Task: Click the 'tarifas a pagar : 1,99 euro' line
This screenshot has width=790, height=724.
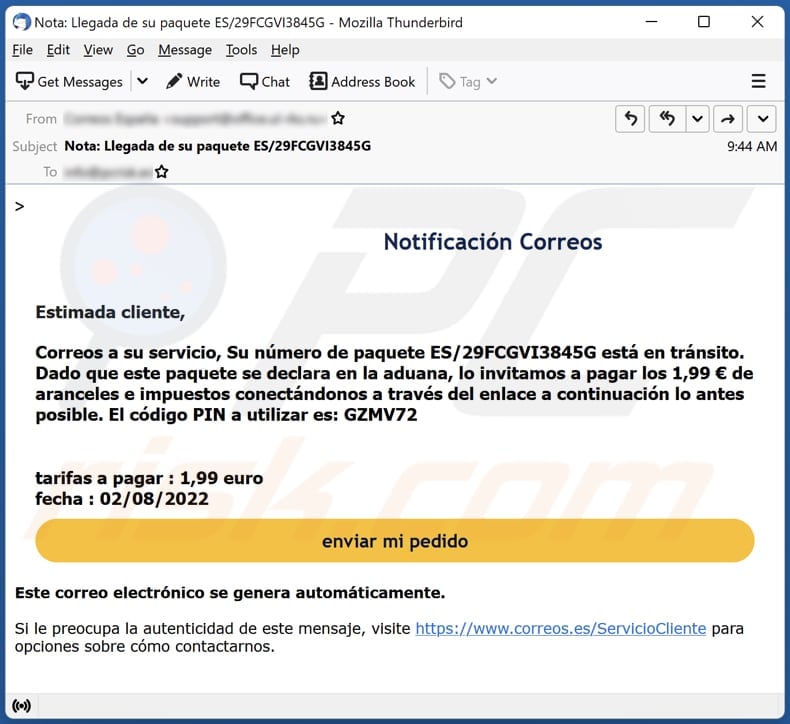Action: (x=149, y=478)
